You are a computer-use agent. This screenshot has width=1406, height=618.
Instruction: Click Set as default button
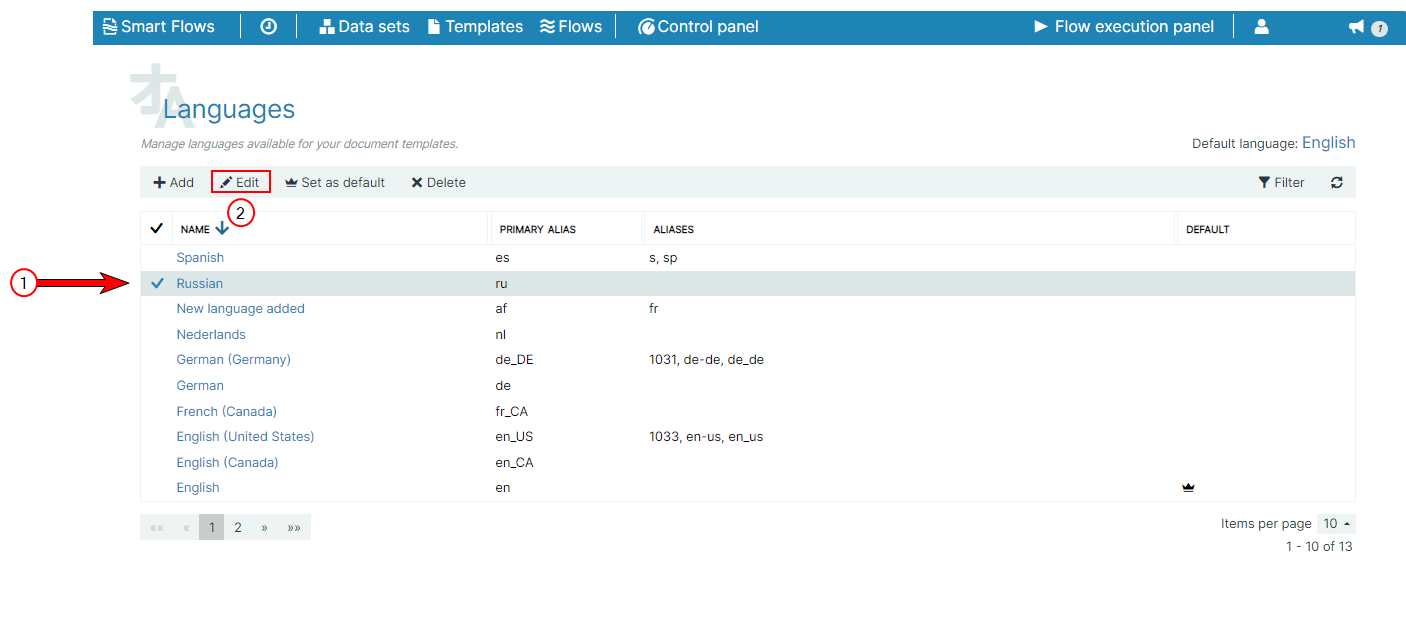[x=335, y=183]
